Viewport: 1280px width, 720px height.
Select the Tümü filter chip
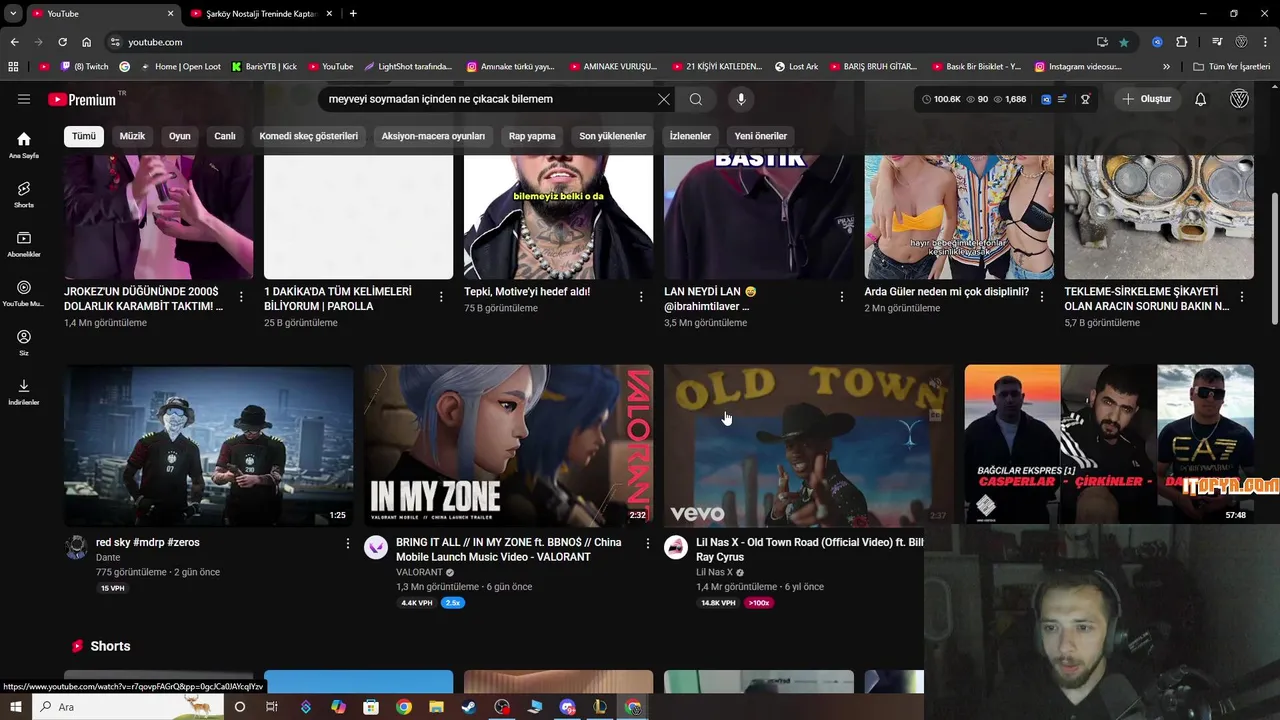[x=84, y=136]
